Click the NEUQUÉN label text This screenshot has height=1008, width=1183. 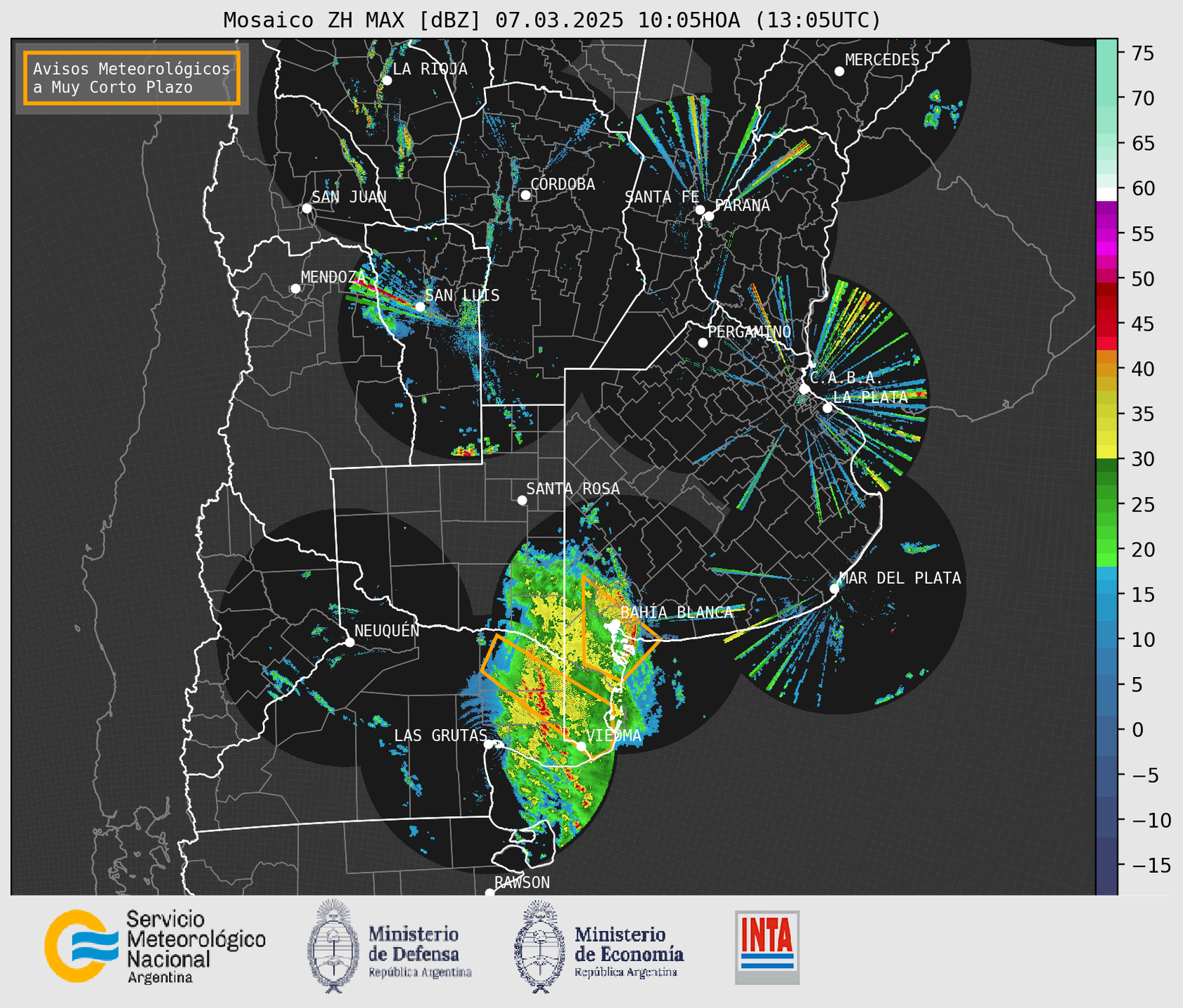coord(387,631)
